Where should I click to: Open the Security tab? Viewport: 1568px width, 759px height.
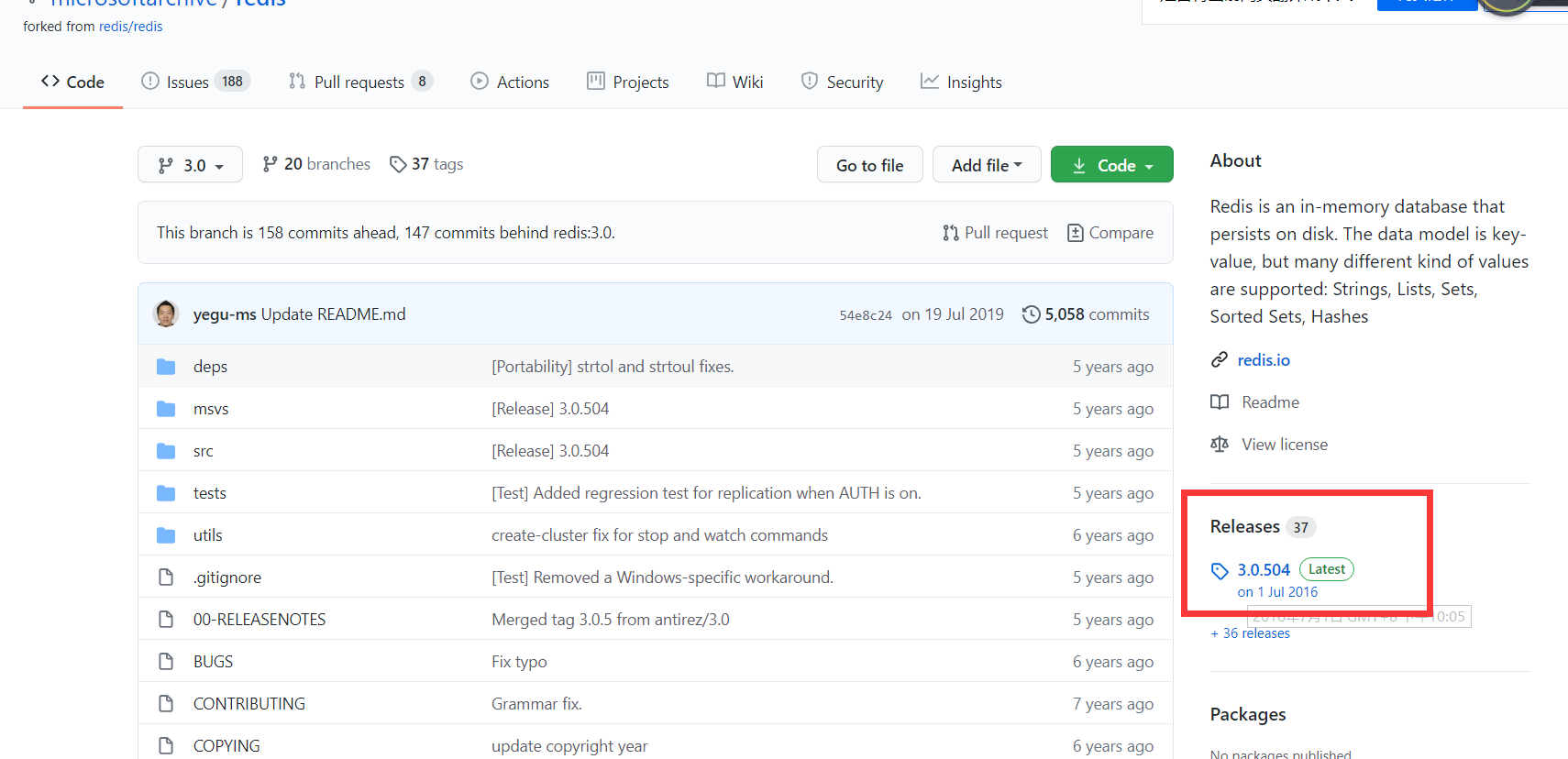[842, 82]
